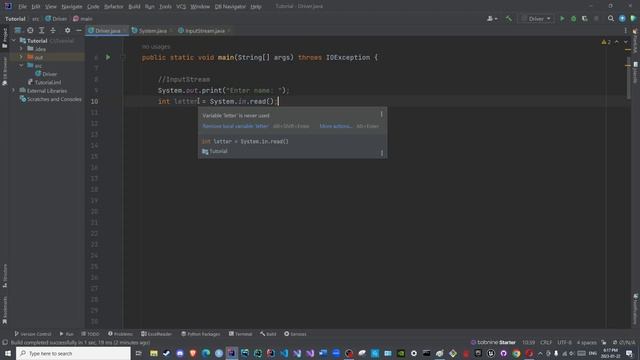
Task: Open the File menu
Action: tap(22, 7)
